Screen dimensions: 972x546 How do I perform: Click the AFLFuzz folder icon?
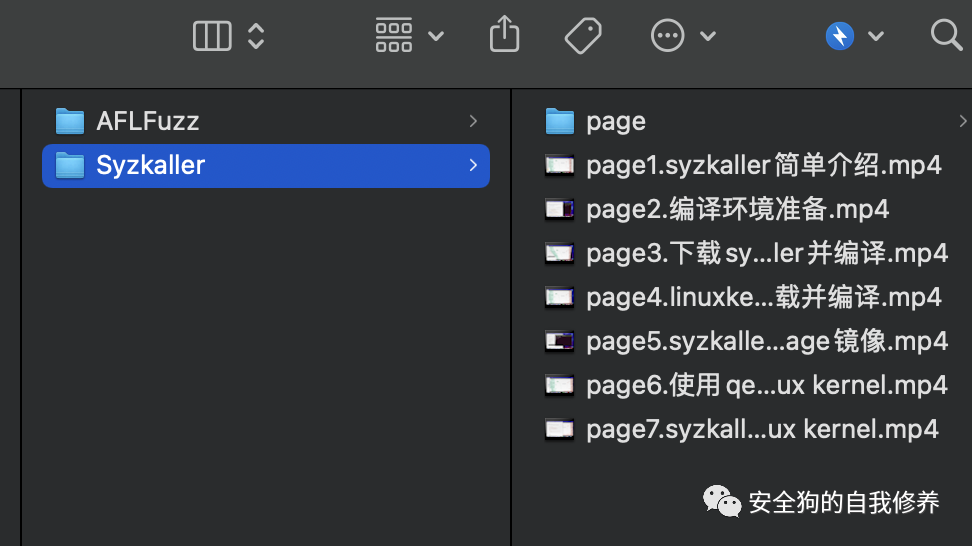click(70, 121)
